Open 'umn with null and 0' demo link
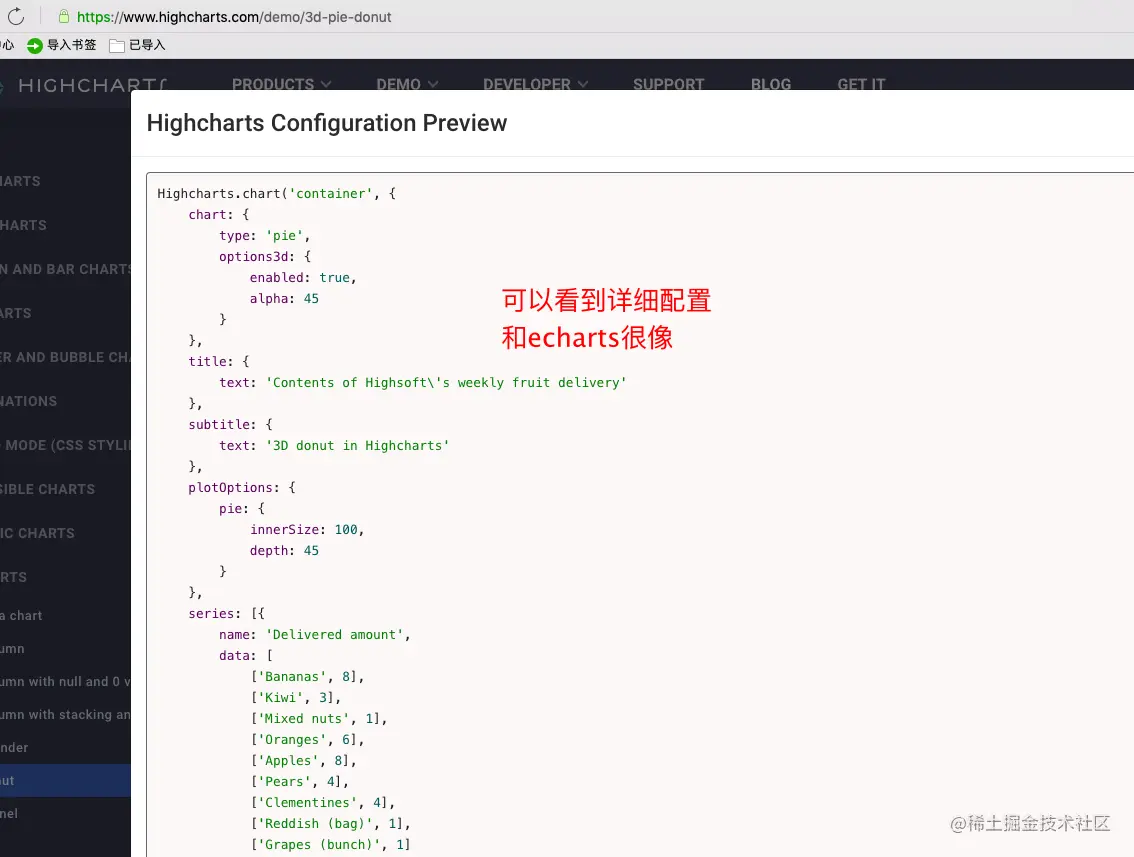 66,681
